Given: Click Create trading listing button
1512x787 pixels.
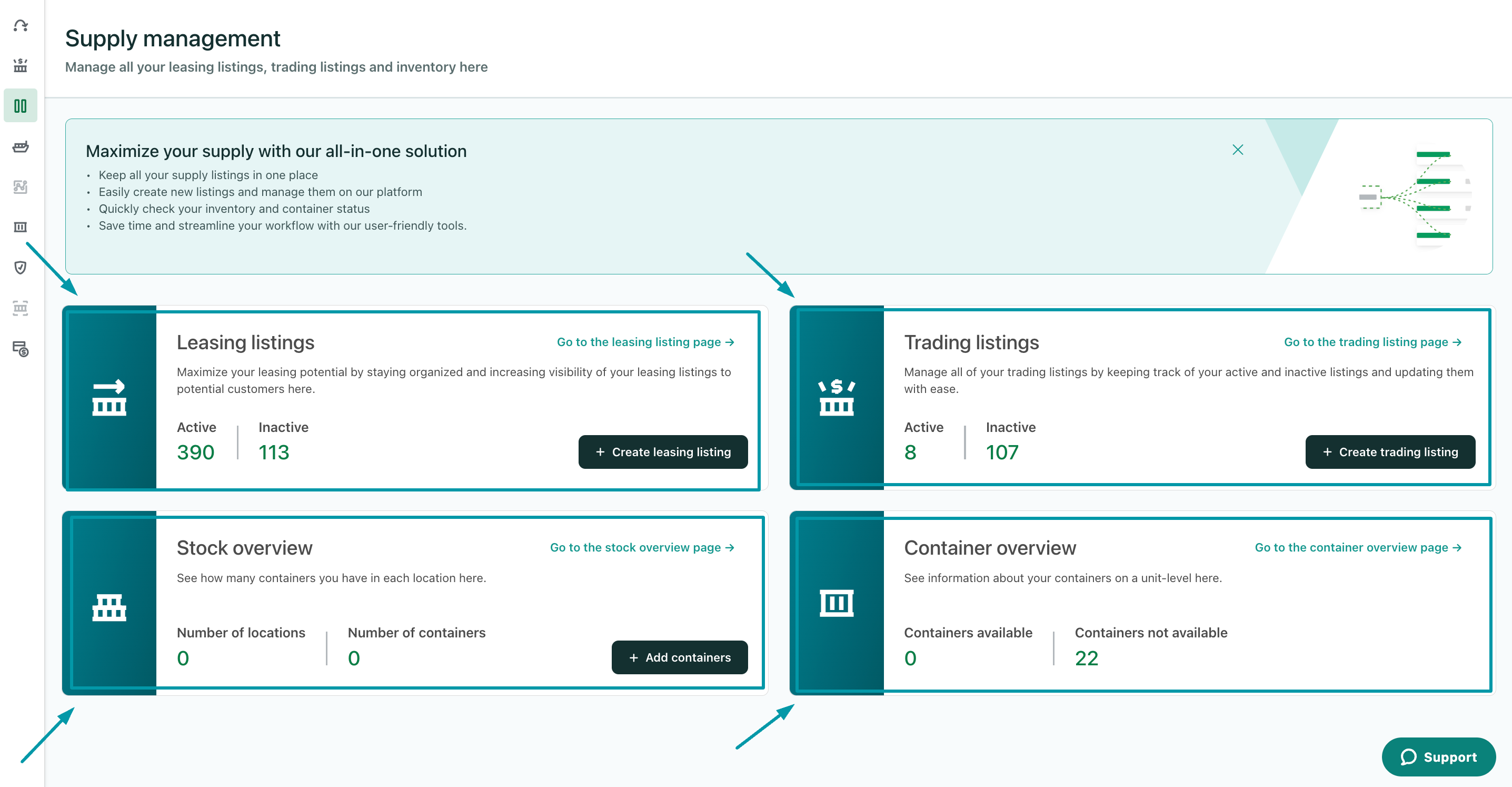Looking at the screenshot, I should point(1389,451).
